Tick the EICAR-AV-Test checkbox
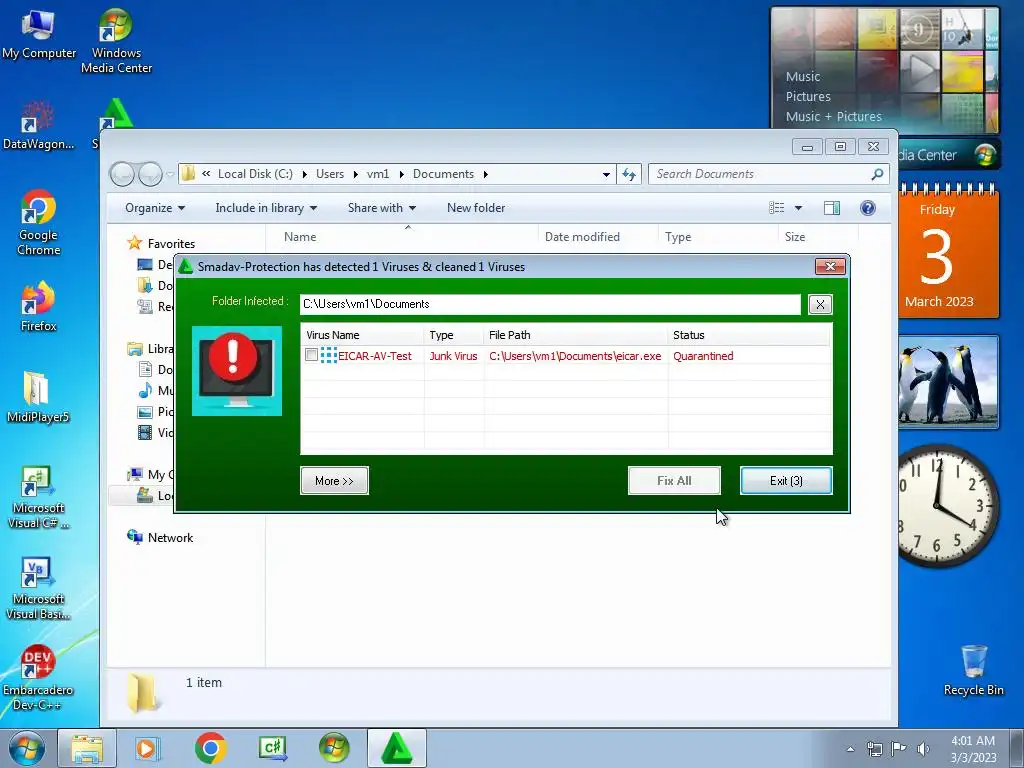 pyautogui.click(x=312, y=355)
